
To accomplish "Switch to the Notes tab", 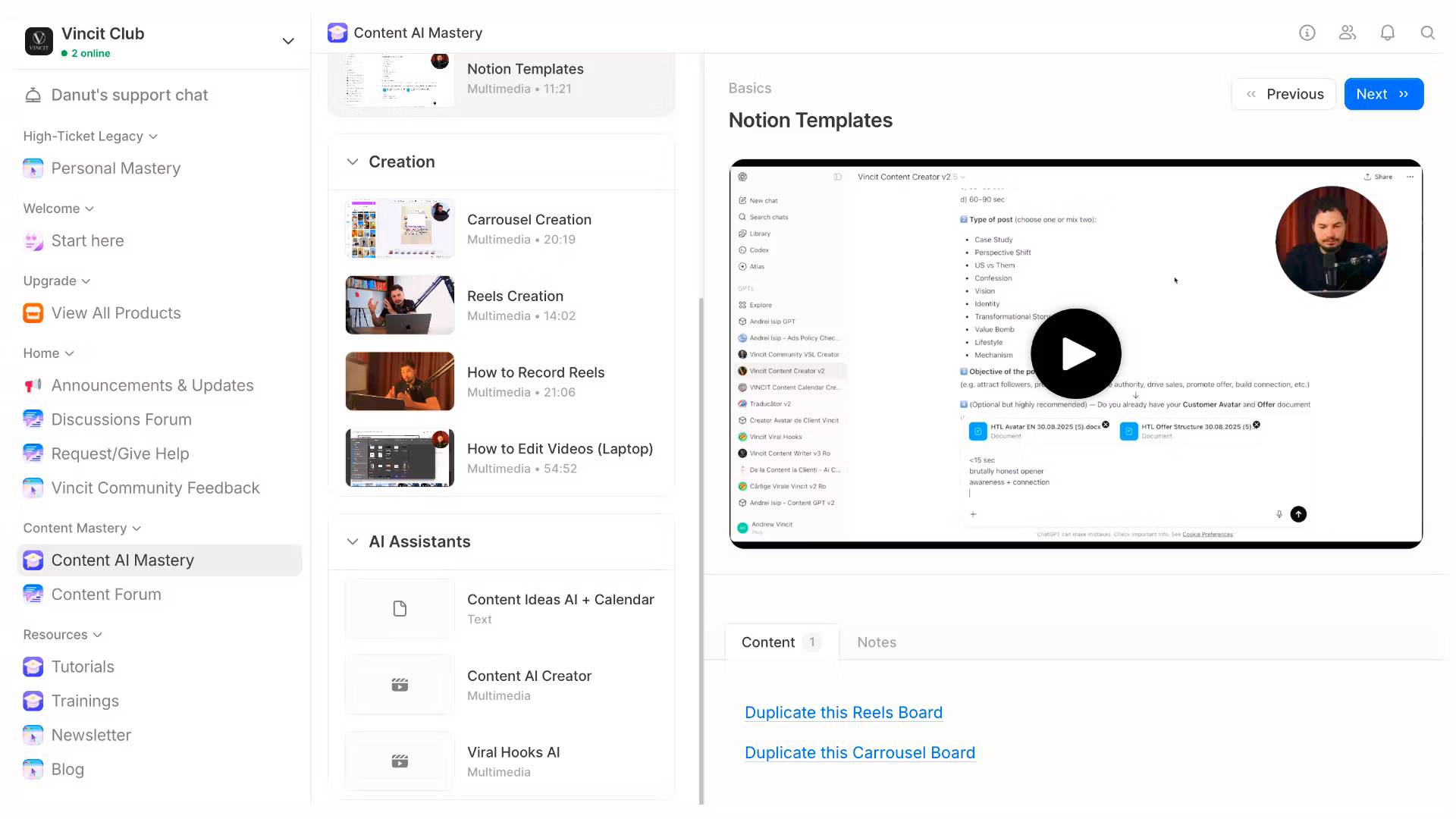I will (x=876, y=642).
